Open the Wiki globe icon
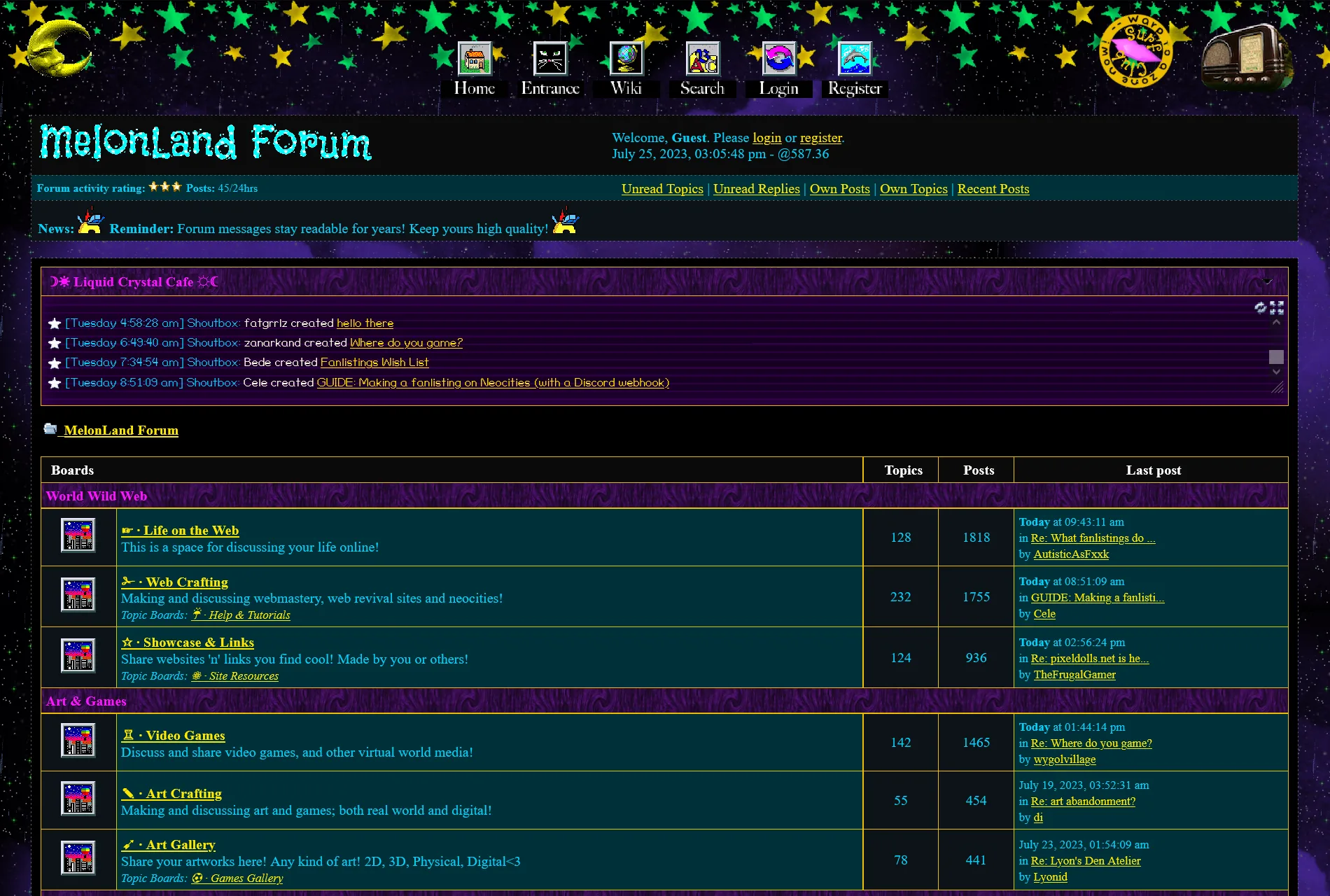Screen dimensions: 1330x896 (x=626, y=59)
